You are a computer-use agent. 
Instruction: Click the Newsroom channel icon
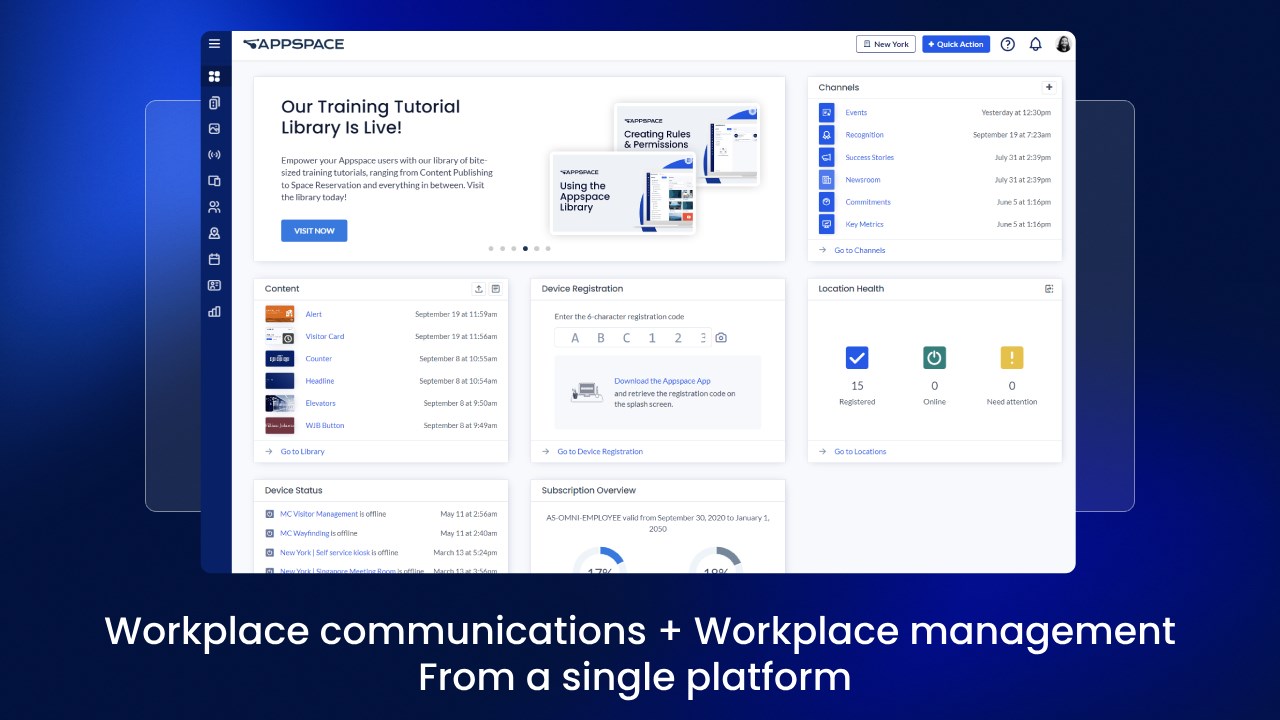pos(826,180)
